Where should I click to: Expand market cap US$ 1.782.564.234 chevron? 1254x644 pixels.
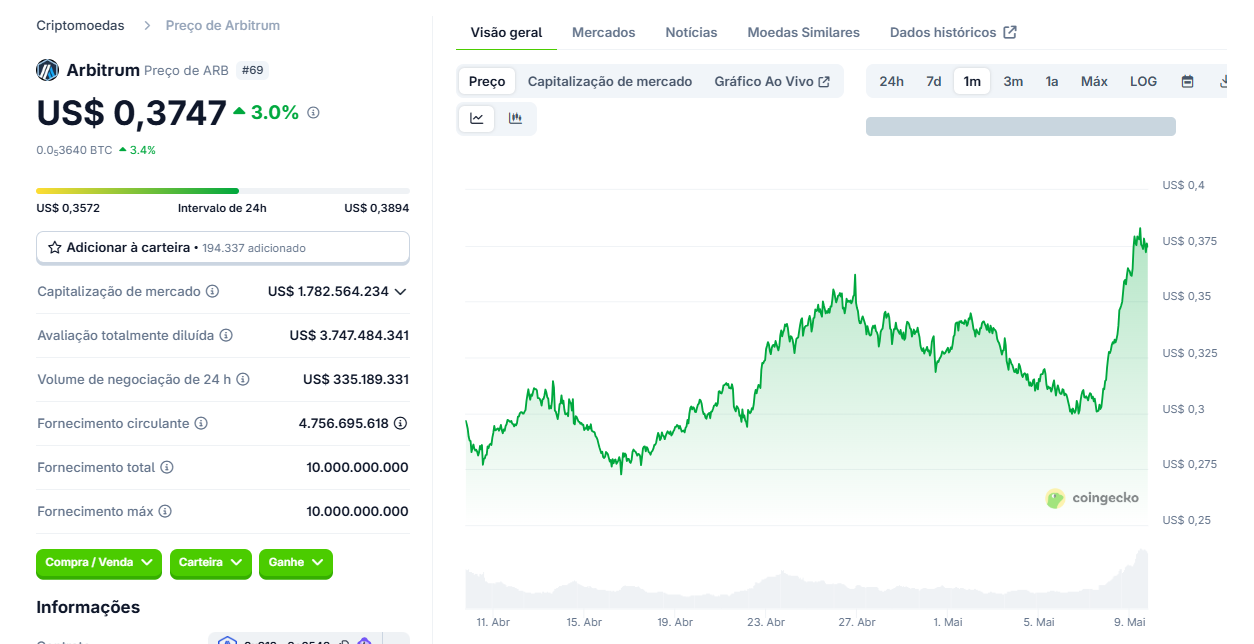(401, 292)
